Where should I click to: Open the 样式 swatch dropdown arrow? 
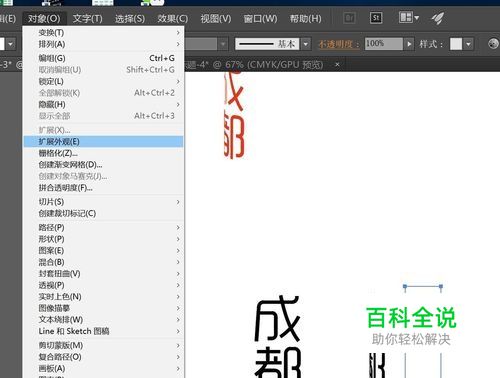pyautogui.click(x=468, y=44)
